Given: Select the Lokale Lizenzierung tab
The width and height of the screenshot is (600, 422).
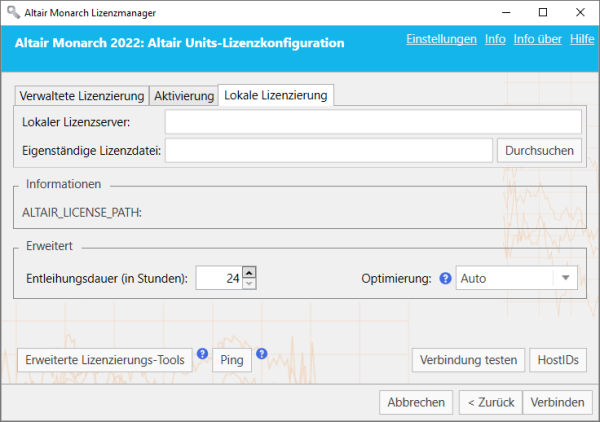Looking at the screenshot, I should (x=276, y=95).
